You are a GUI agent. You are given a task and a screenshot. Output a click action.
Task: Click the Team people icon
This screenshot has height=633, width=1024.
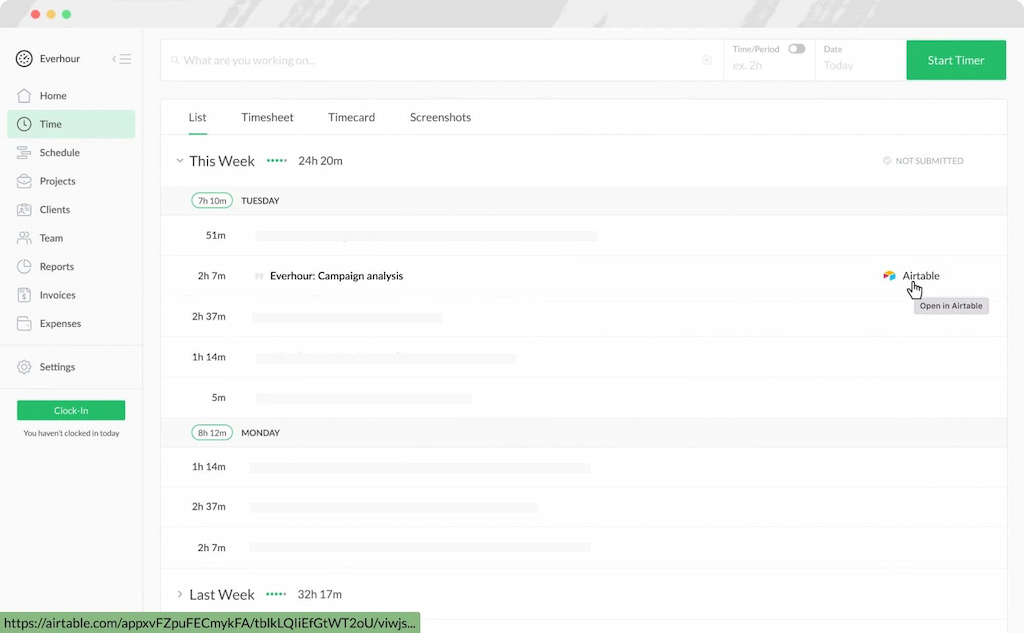coord(24,238)
